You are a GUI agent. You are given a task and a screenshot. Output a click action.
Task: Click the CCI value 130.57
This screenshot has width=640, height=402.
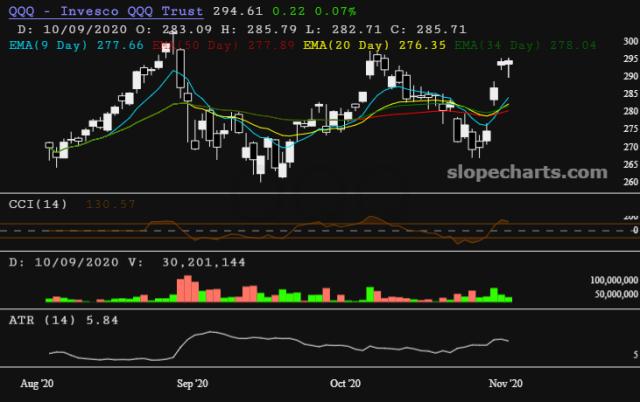(110, 204)
